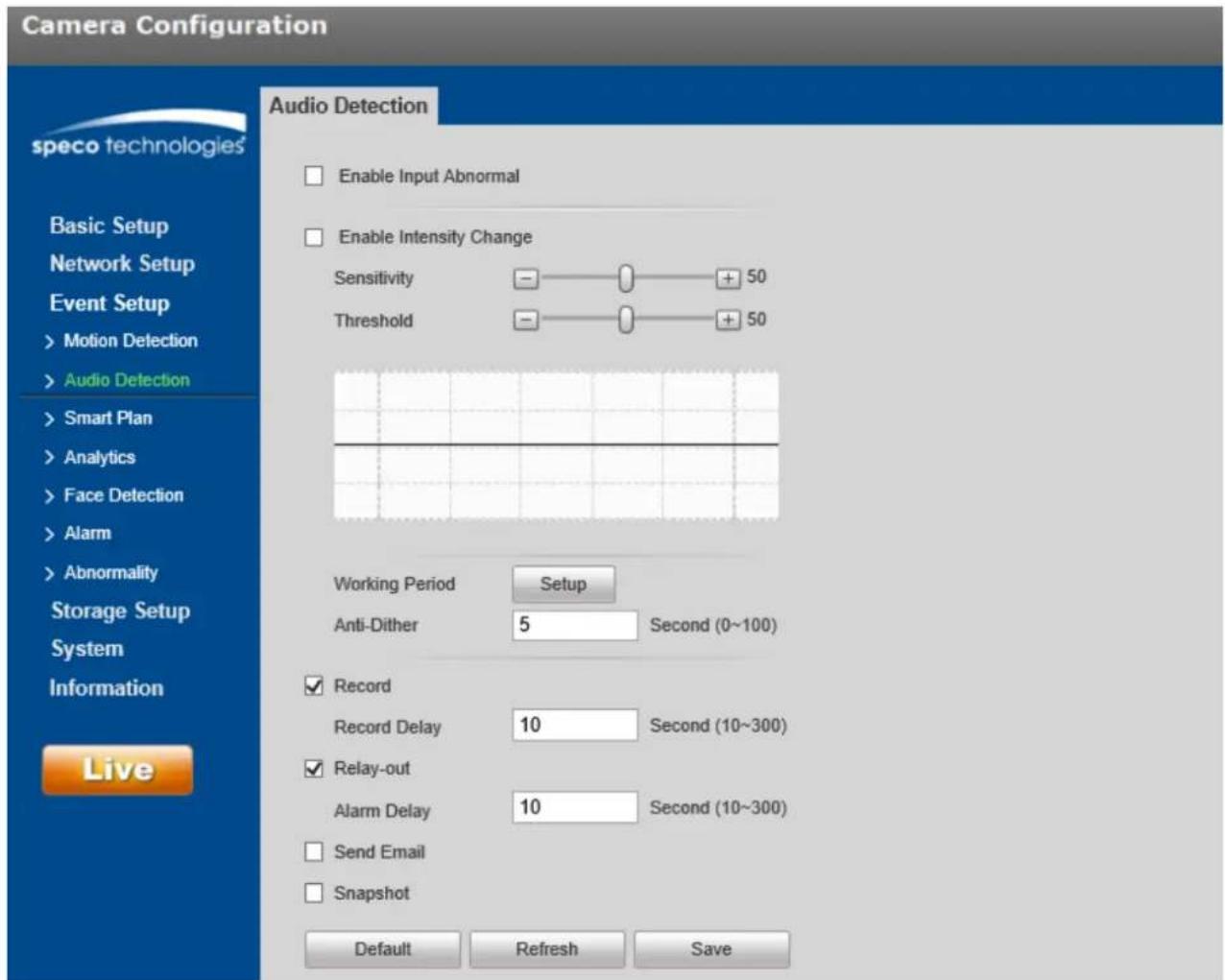This screenshot has width=1225, height=980.
Task: Open the Network Setup menu
Action: coord(122,263)
